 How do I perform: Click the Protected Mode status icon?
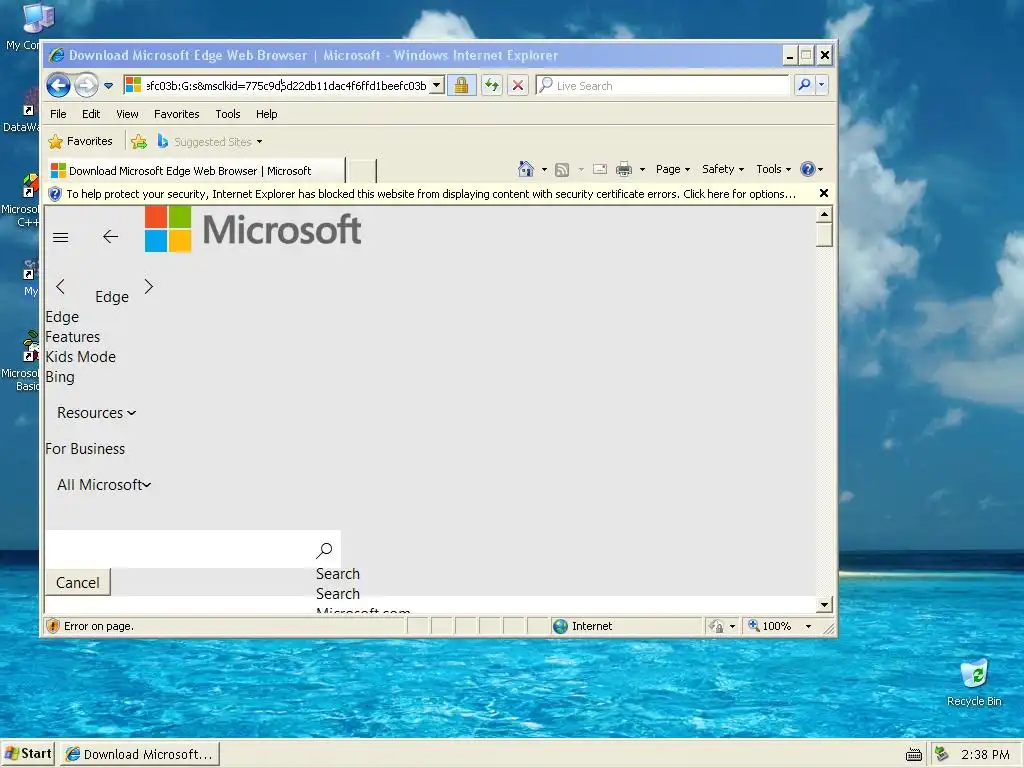(x=716, y=626)
